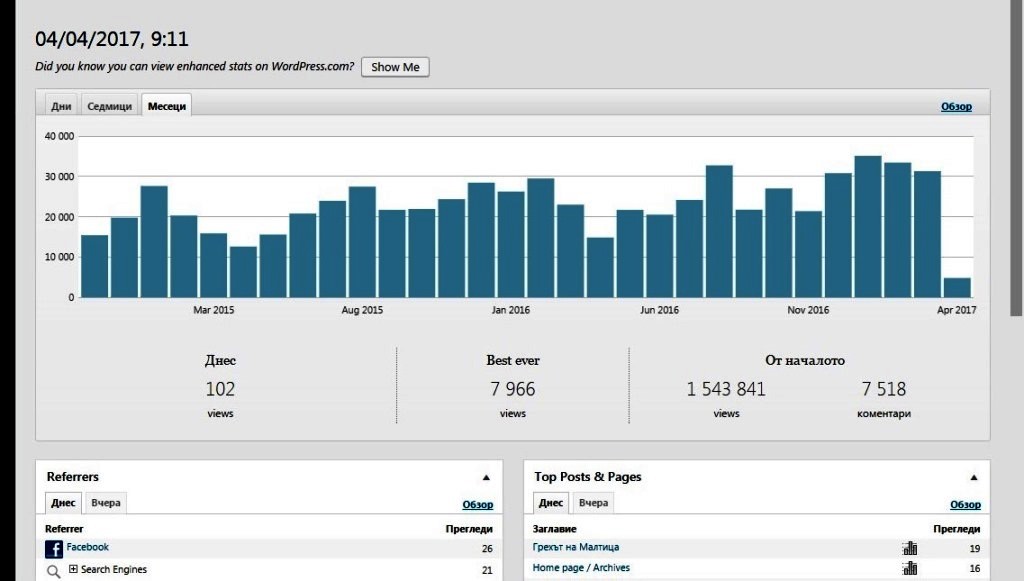Open the Обзор link above the chart
The width and height of the screenshot is (1024, 581).
956,106
